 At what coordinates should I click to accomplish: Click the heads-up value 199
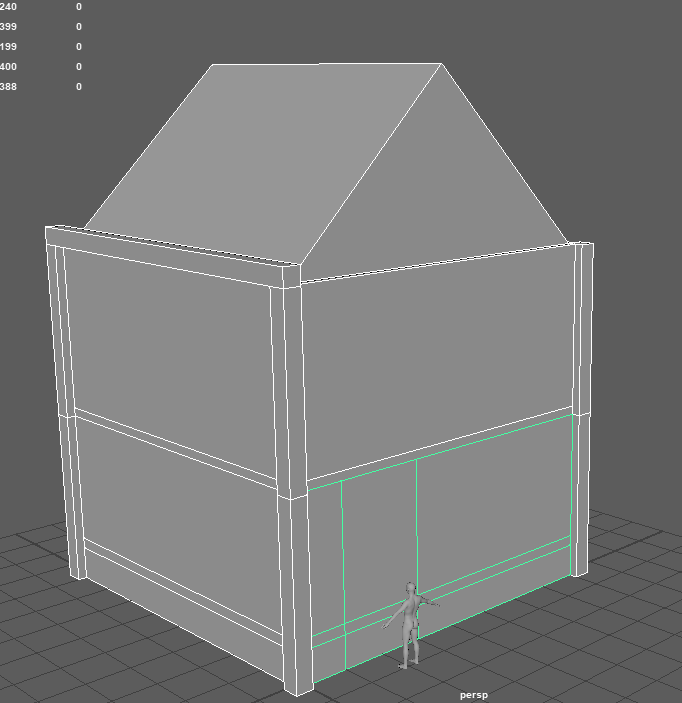[x=8, y=47]
